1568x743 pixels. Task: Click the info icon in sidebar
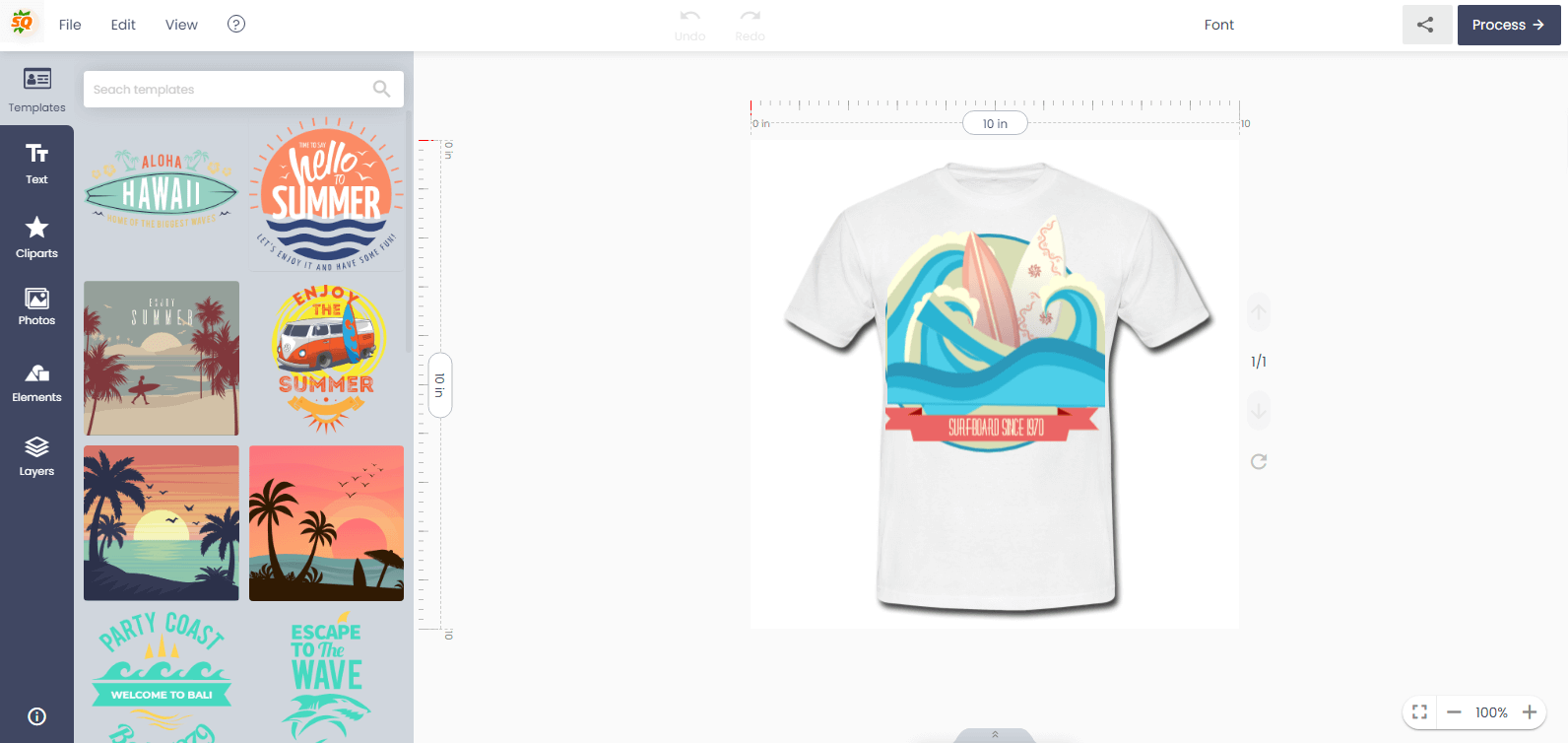pos(36,716)
